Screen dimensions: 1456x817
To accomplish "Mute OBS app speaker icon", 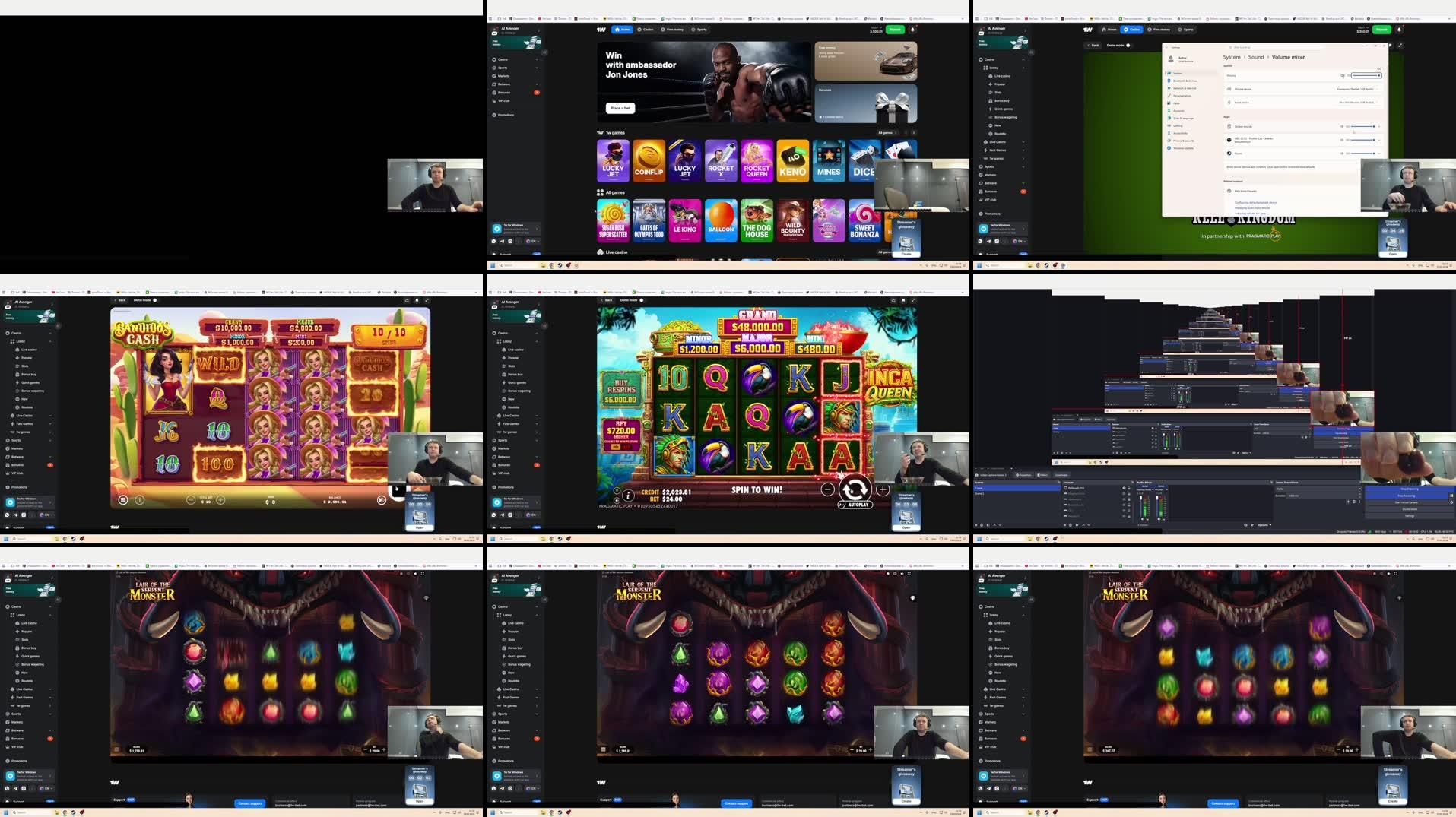I will (1342, 140).
